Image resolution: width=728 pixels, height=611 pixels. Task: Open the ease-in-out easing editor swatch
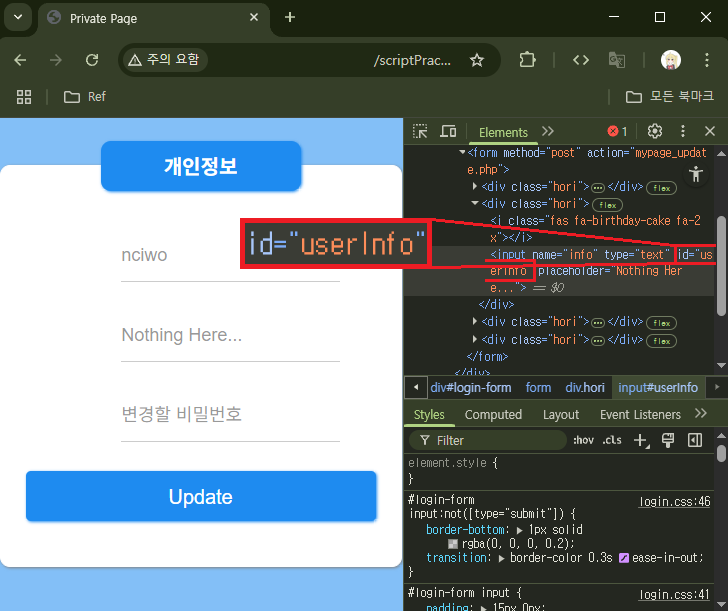coord(624,558)
